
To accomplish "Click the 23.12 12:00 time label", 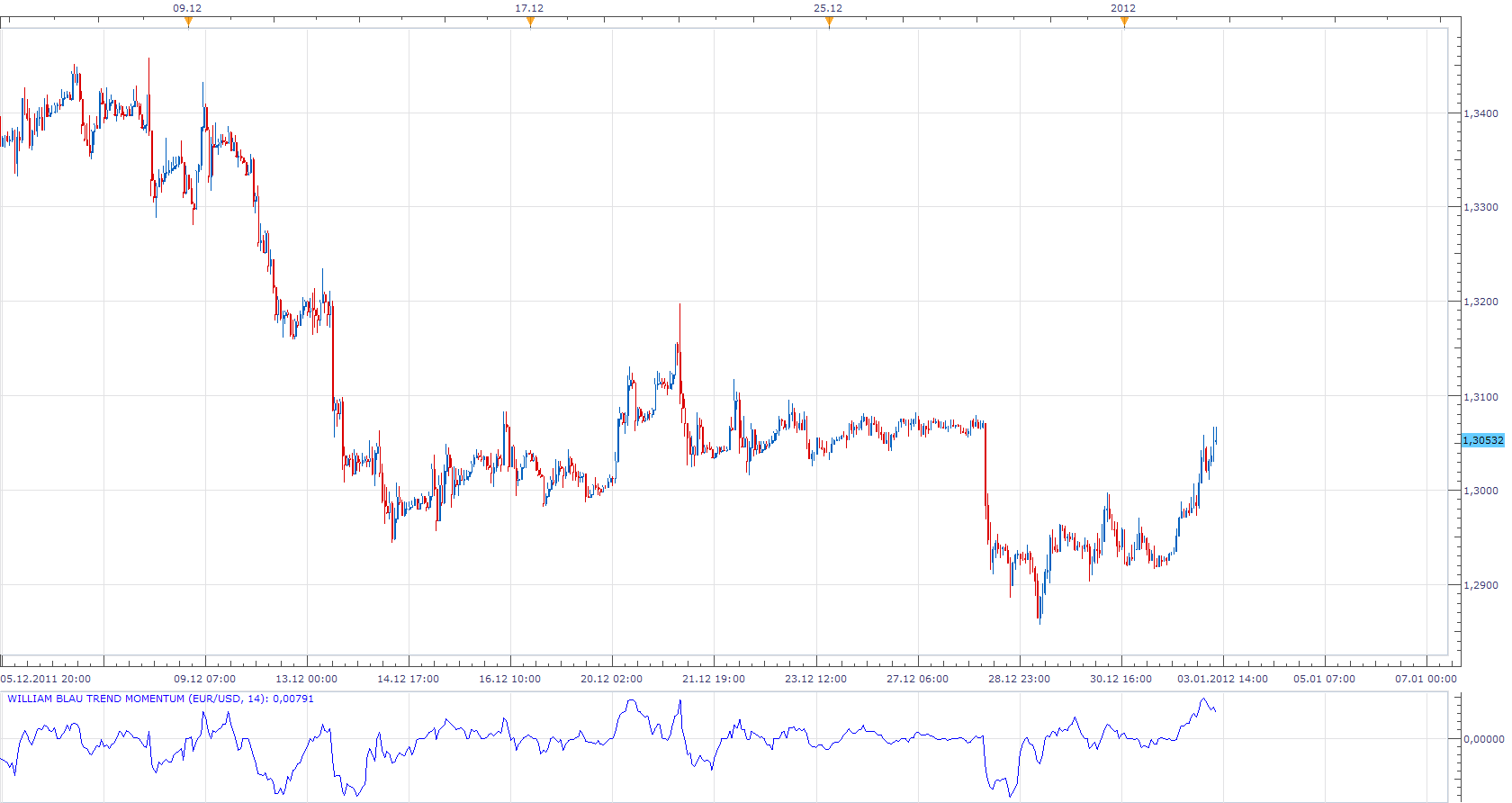I will point(815,679).
